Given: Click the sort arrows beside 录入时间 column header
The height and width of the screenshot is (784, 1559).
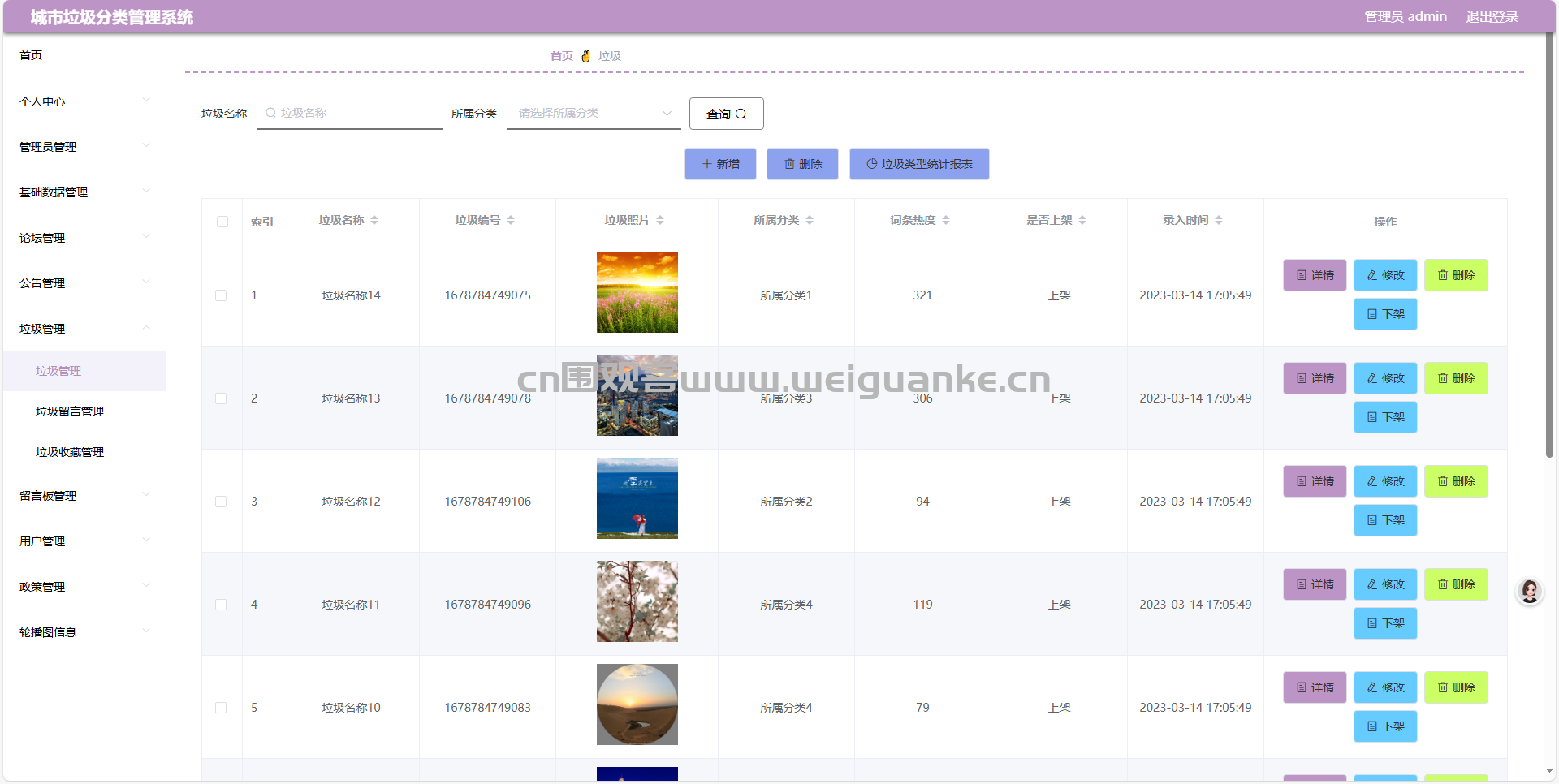Looking at the screenshot, I should [x=1219, y=220].
